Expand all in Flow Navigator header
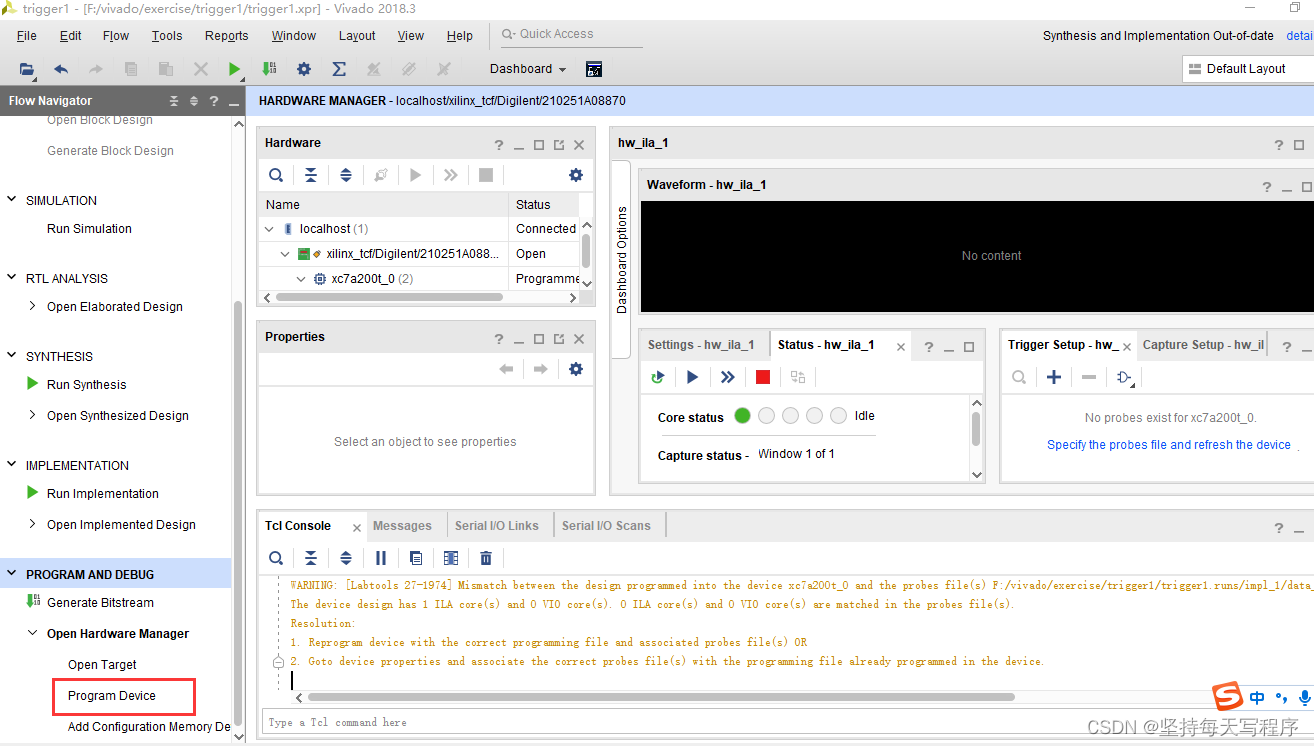This screenshot has height=746, width=1314. click(x=194, y=101)
